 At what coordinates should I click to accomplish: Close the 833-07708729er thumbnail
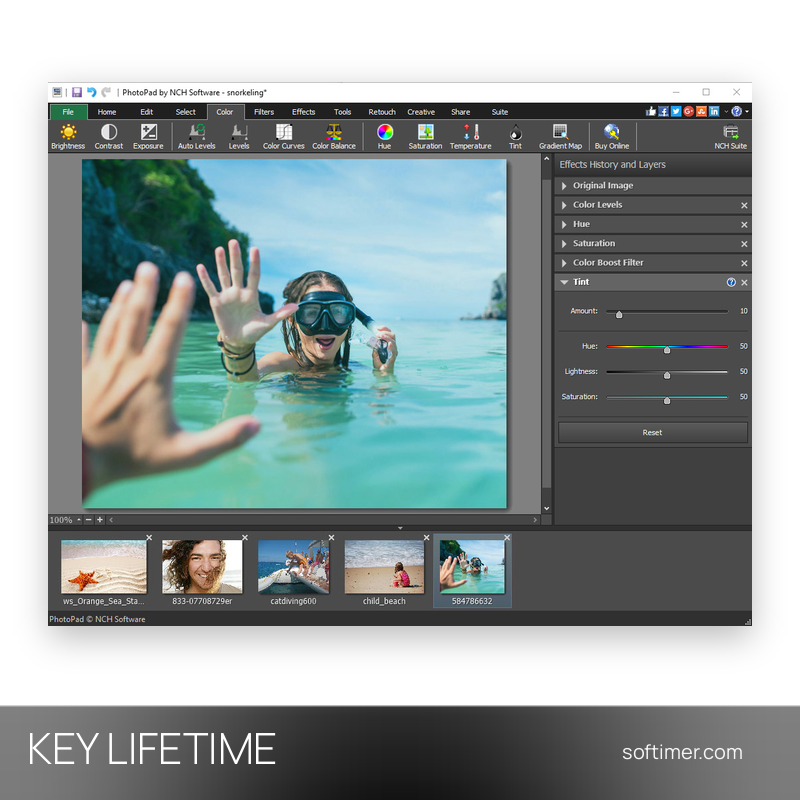245,538
